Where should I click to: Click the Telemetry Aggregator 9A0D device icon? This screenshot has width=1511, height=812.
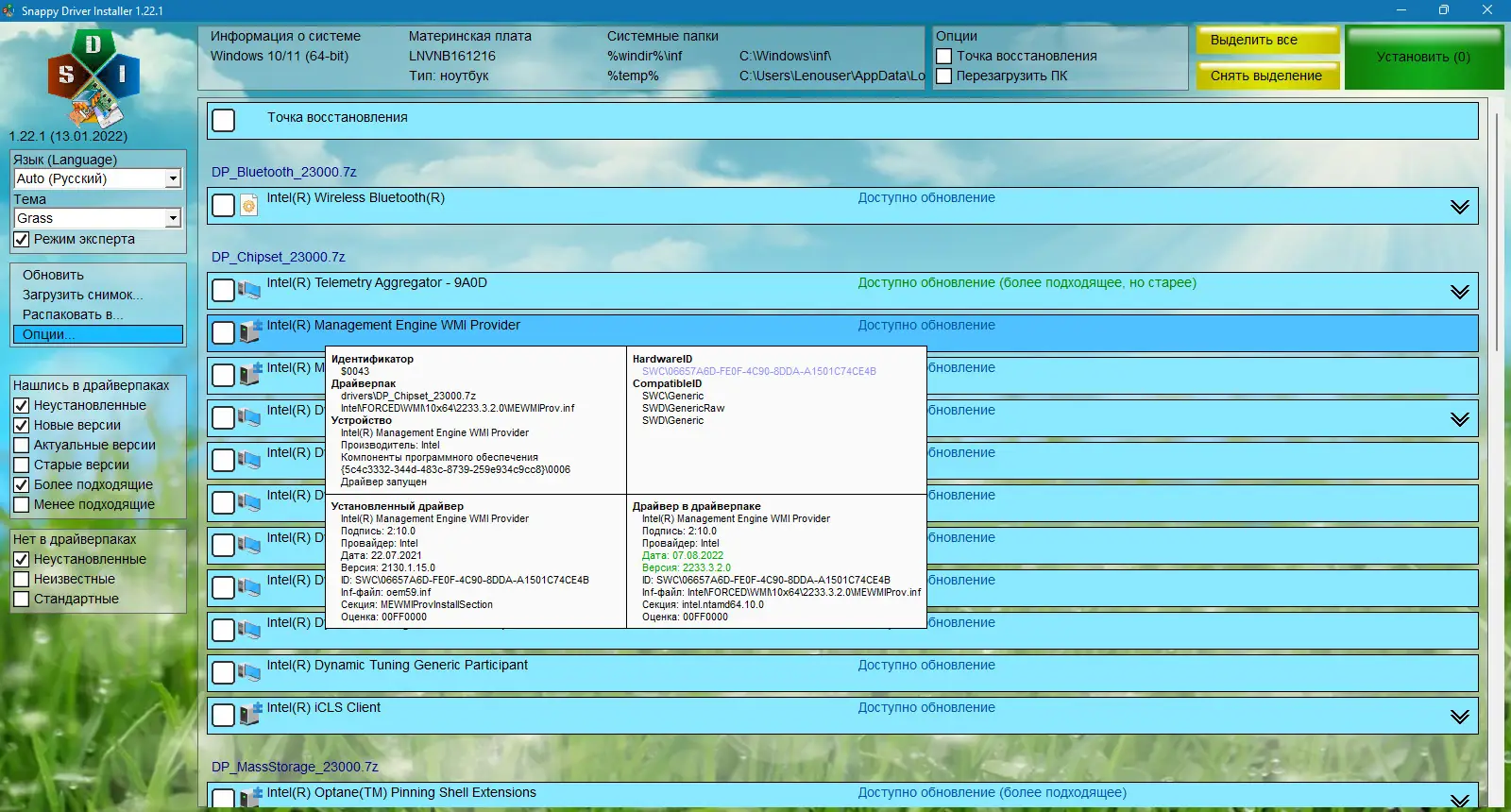[x=249, y=290]
